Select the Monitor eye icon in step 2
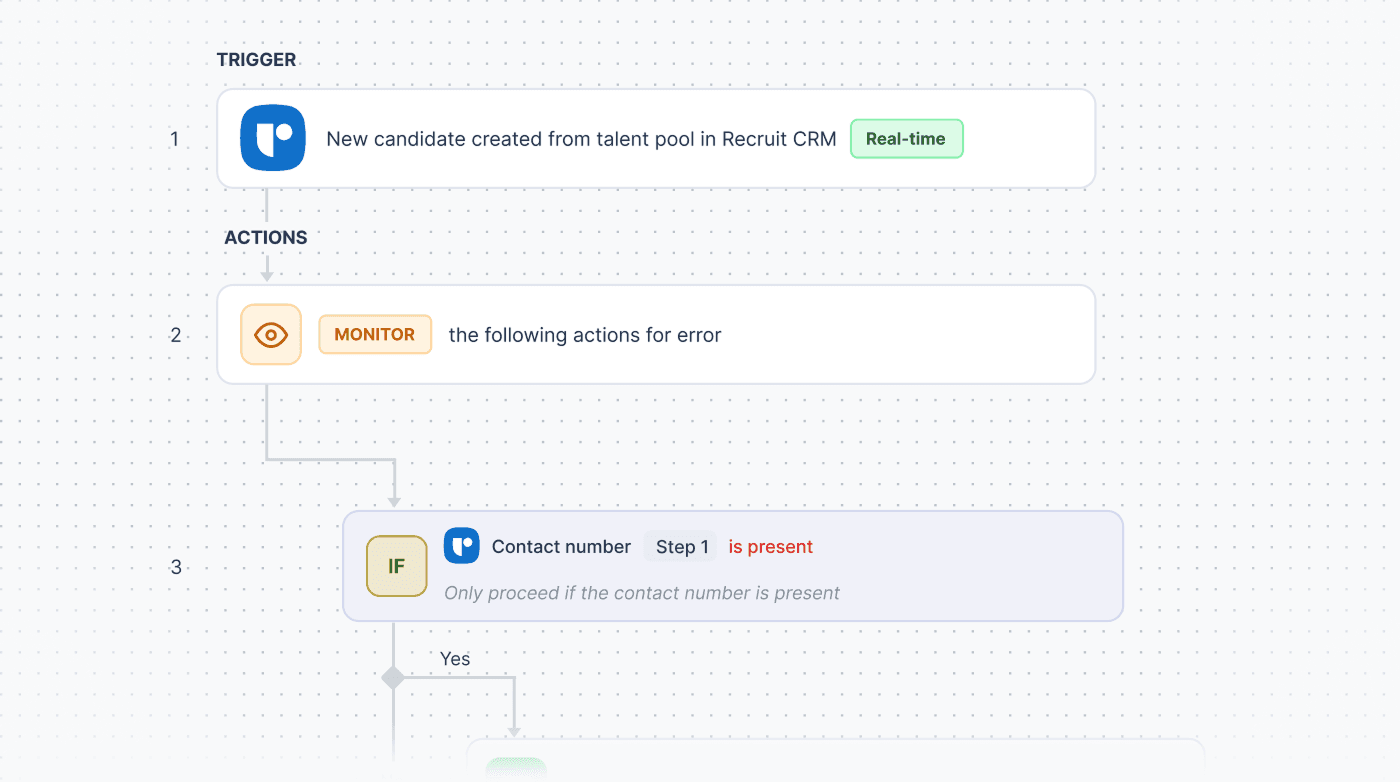 [271, 334]
